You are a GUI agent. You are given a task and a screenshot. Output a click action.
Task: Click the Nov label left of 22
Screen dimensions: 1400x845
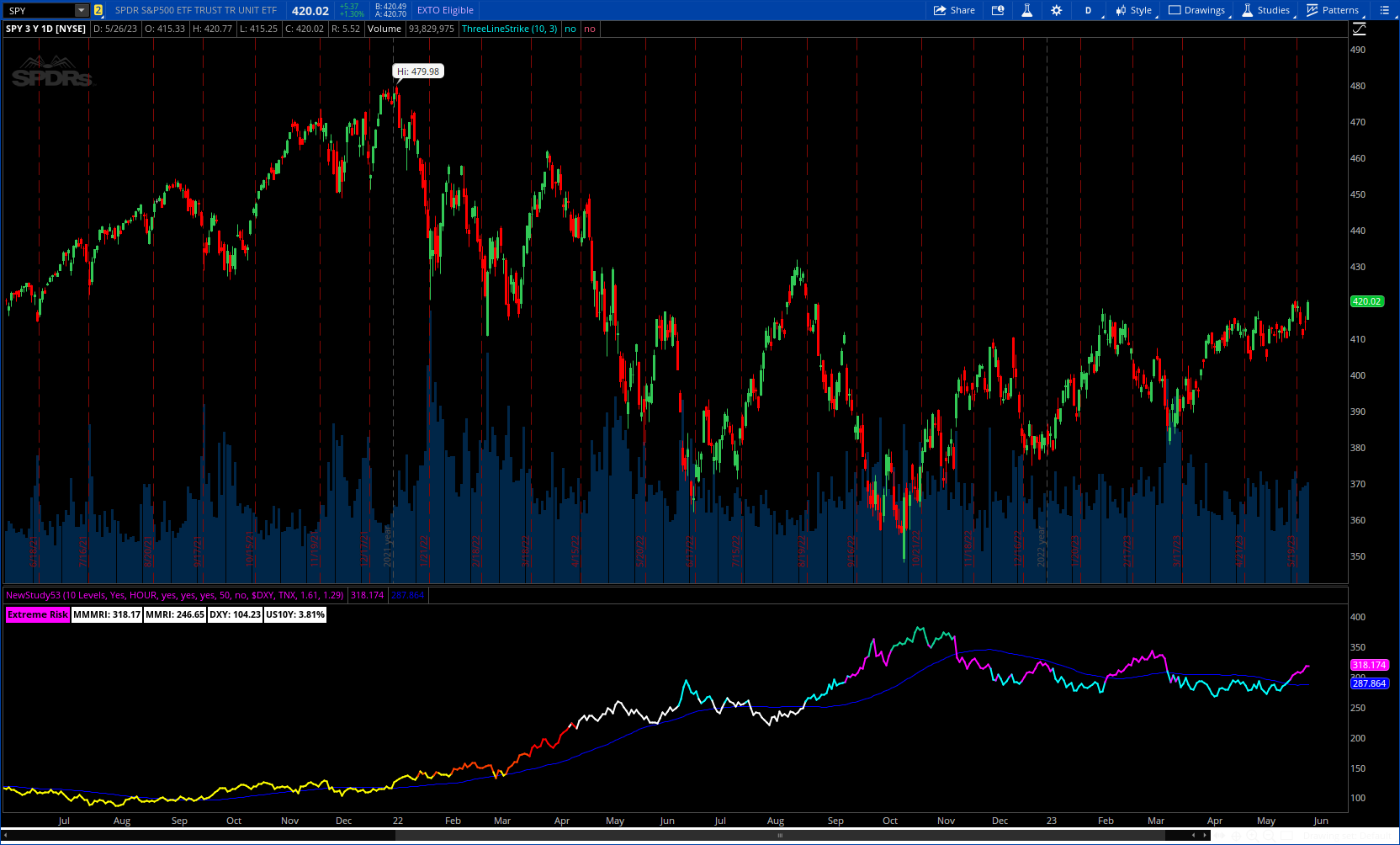coord(290,821)
